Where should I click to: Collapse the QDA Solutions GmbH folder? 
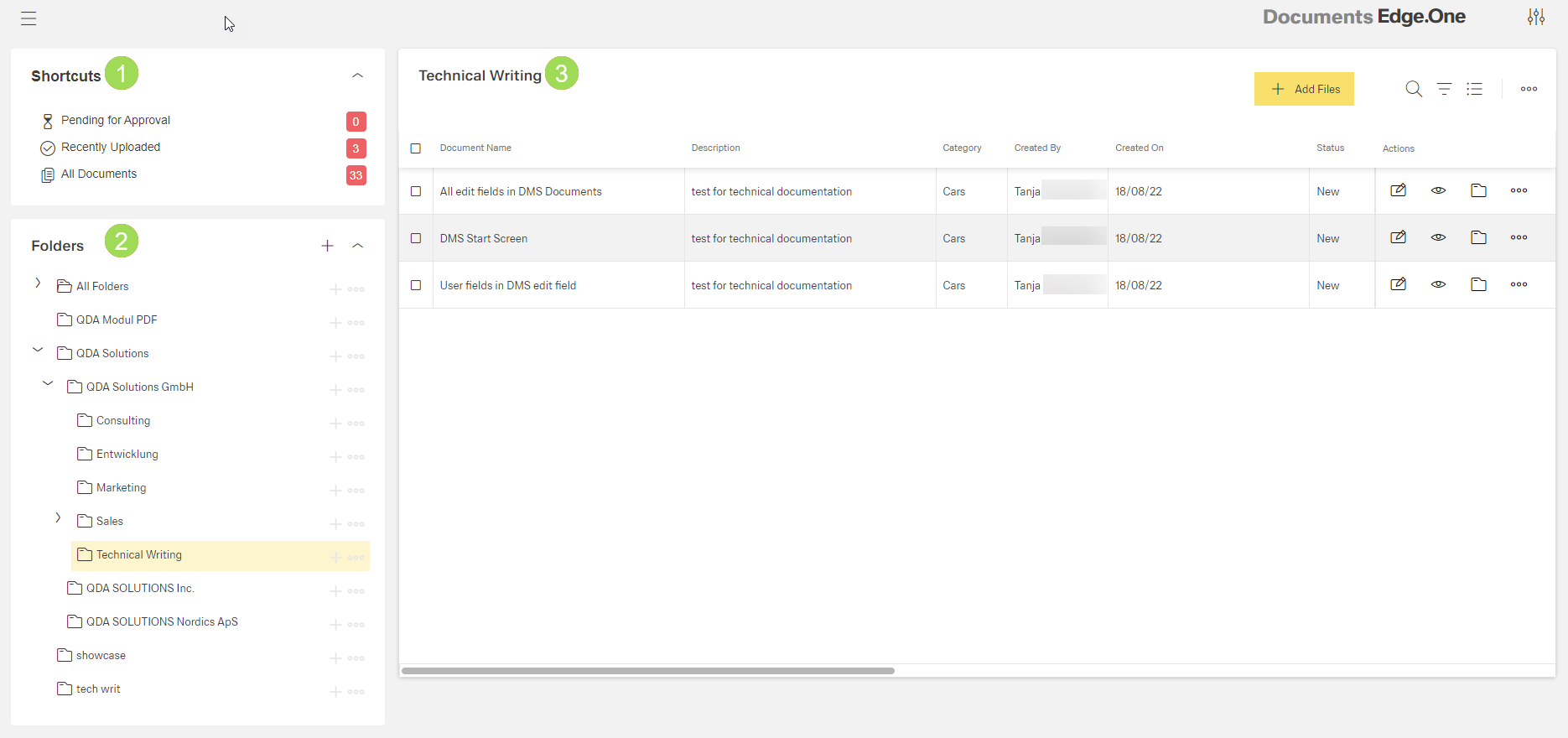48,384
